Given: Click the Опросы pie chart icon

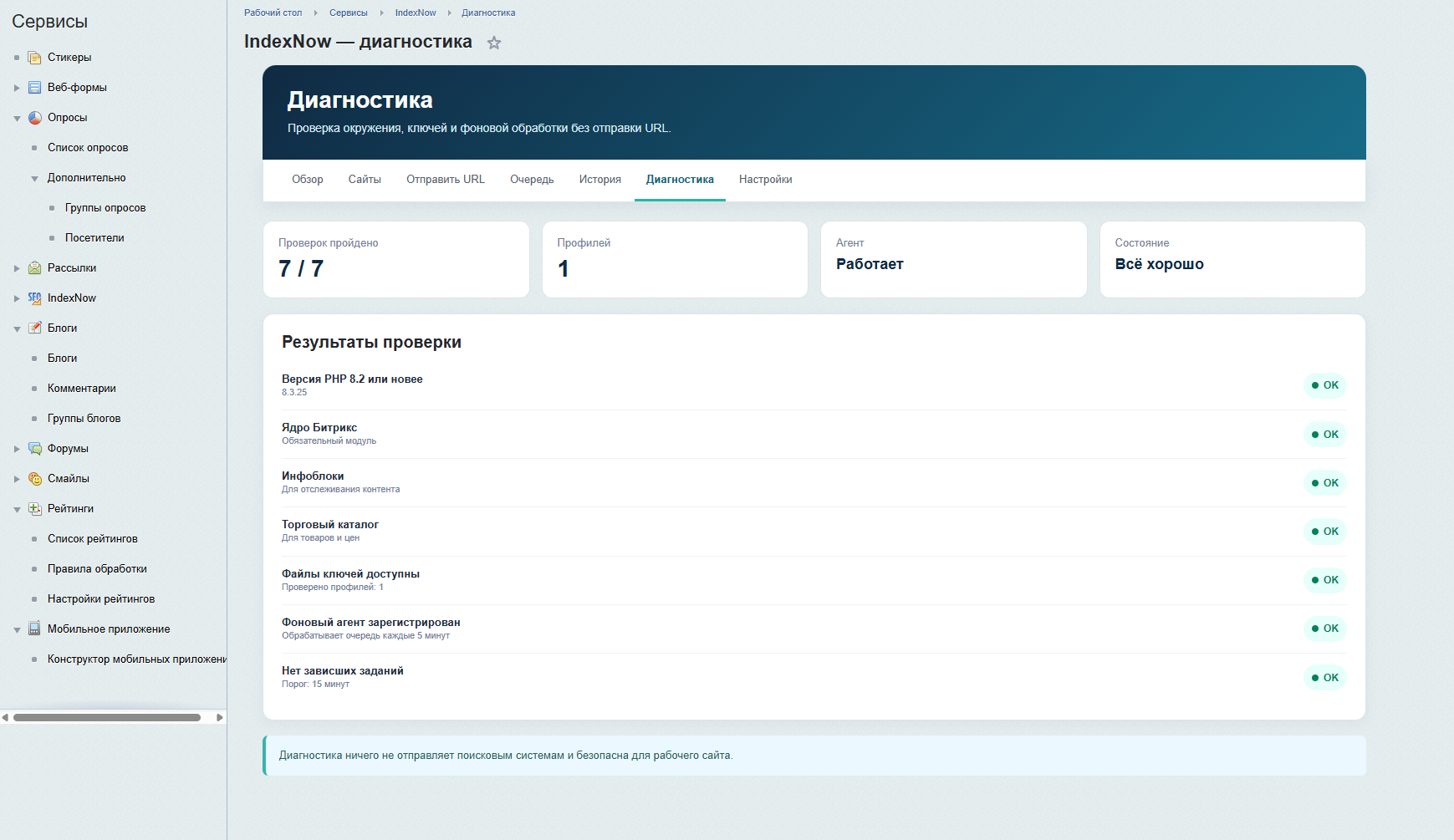Looking at the screenshot, I should 34,118.
